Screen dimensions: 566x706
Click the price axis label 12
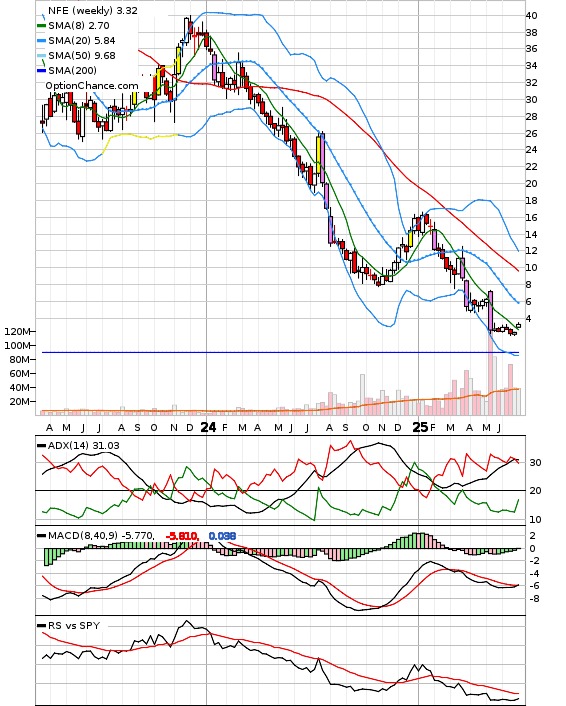click(x=531, y=251)
